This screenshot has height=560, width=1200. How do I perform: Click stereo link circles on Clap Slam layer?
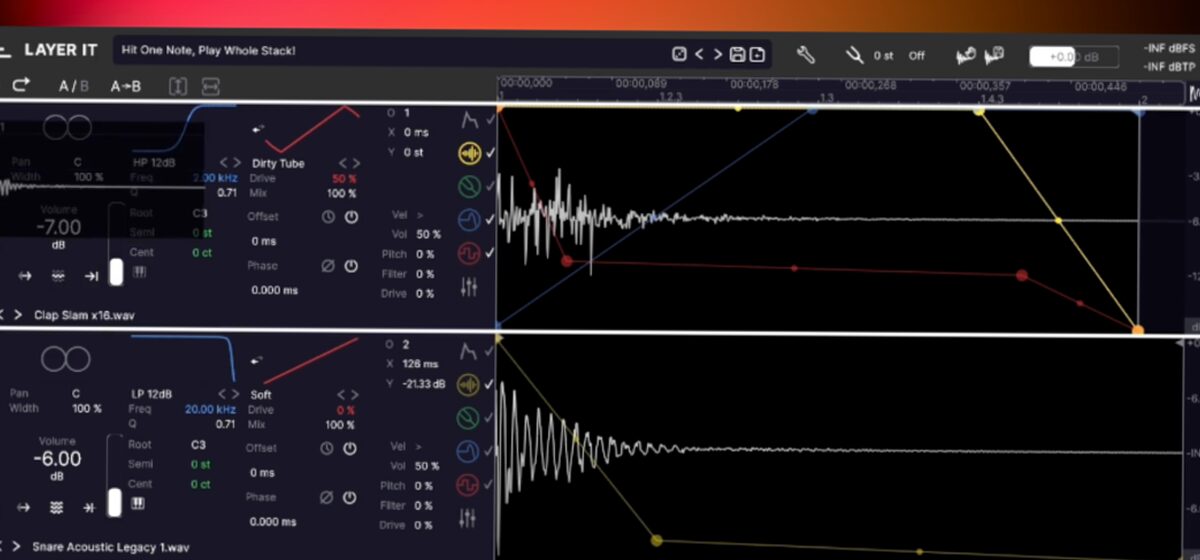point(66,127)
